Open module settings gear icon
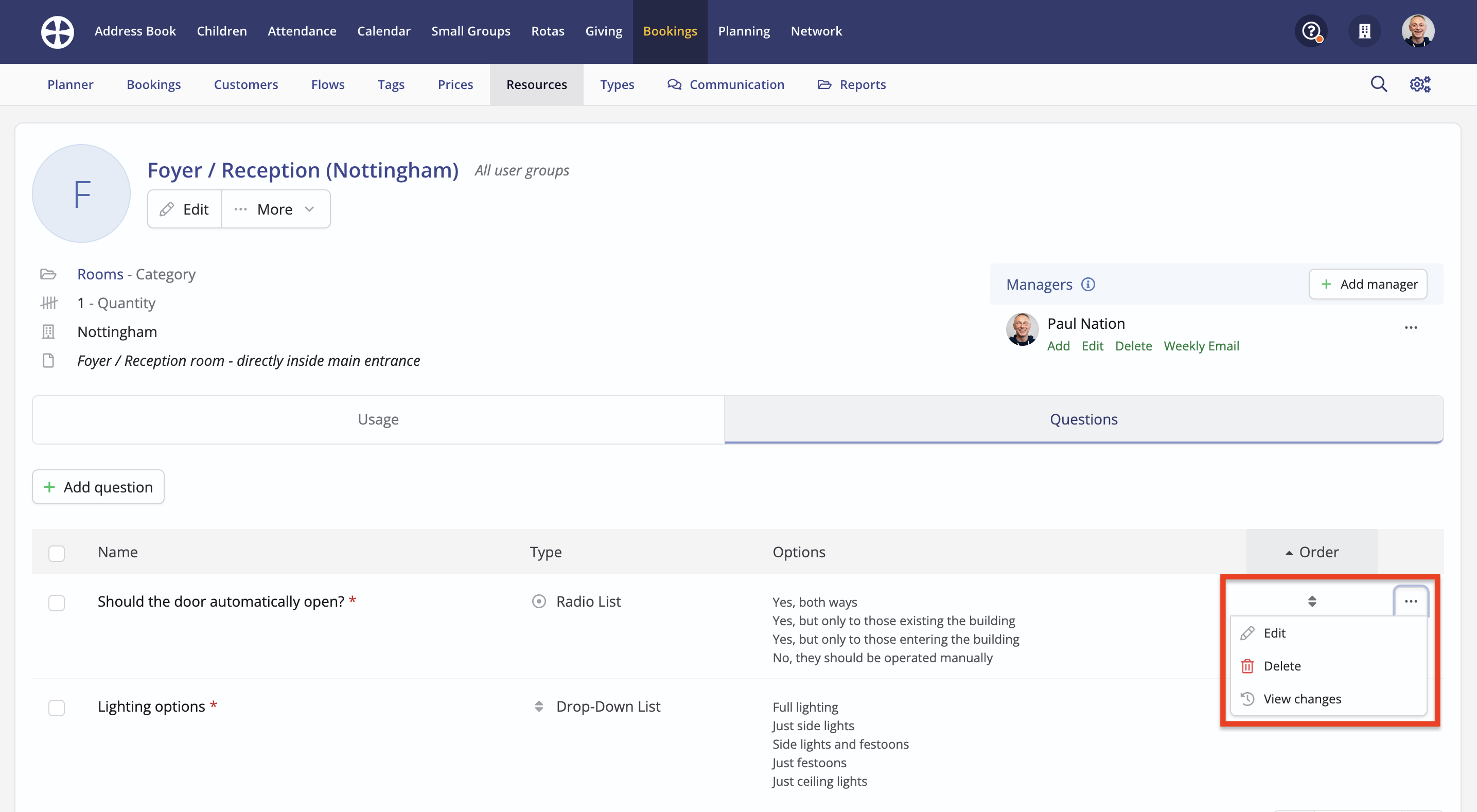1477x812 pixels. coord(1420,84)
